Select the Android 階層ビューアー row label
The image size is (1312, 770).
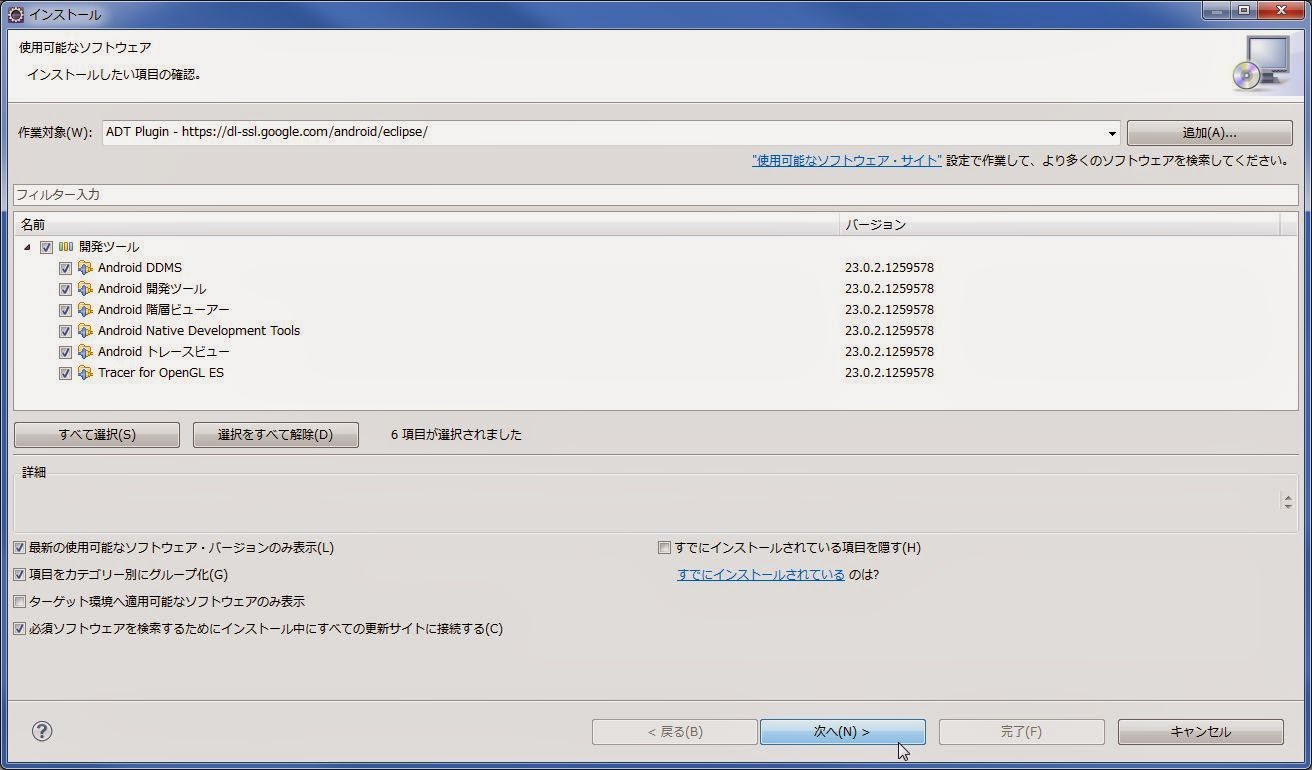point(164,310)
